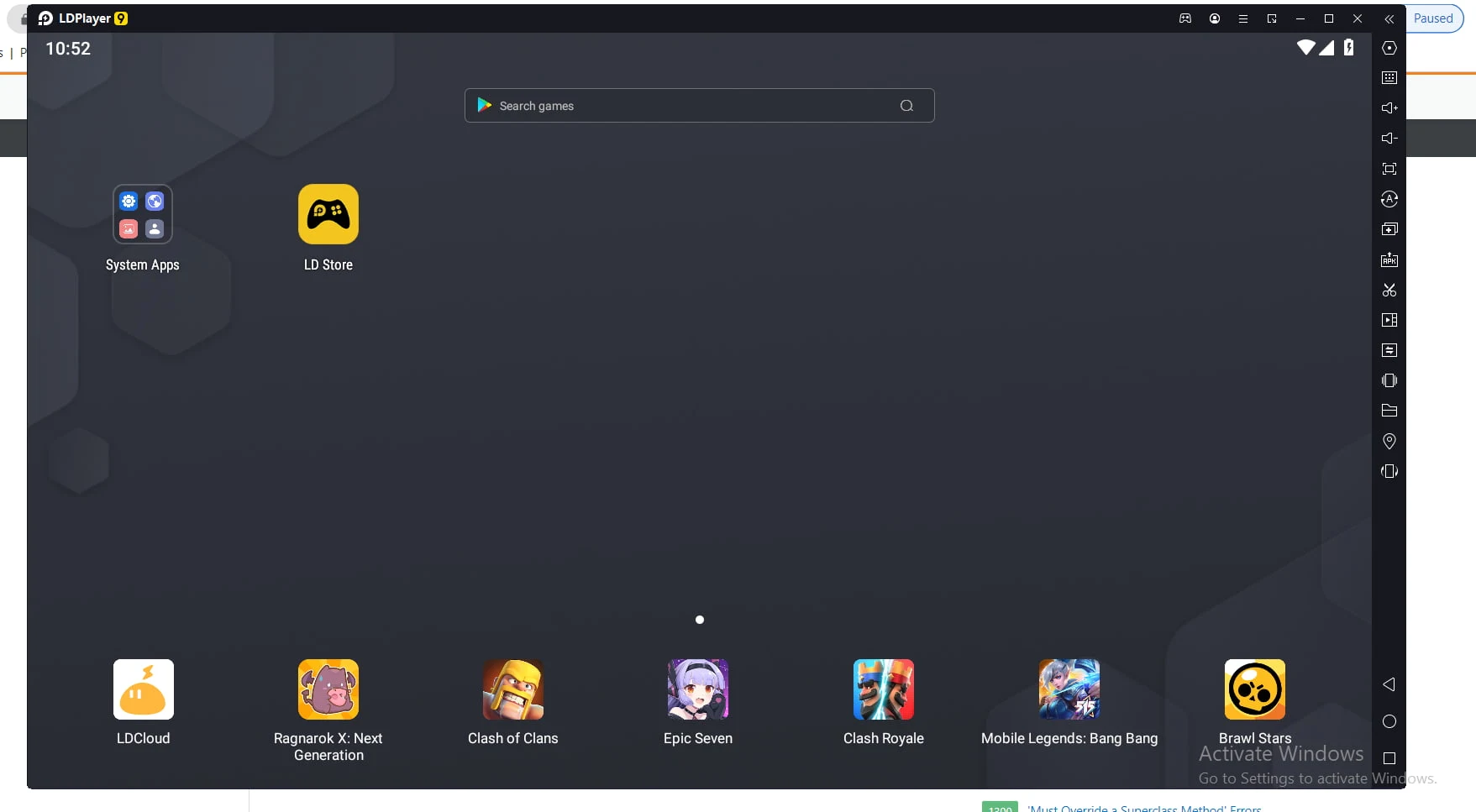Image resolution: width=1476 pixels, height=812 pixels.
Task: Increase volume with speaker plus icon
Action: tap(1389, 108)
